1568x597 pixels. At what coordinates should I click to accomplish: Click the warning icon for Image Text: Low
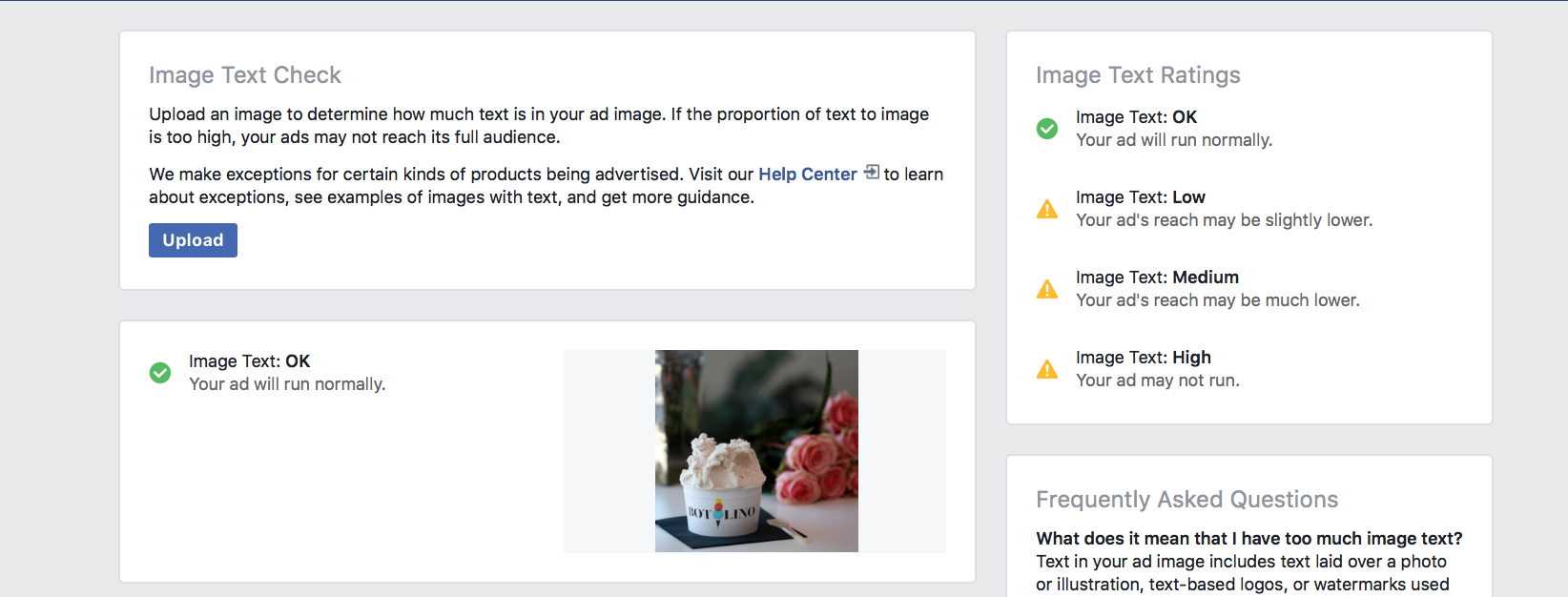coord(1047,209)
